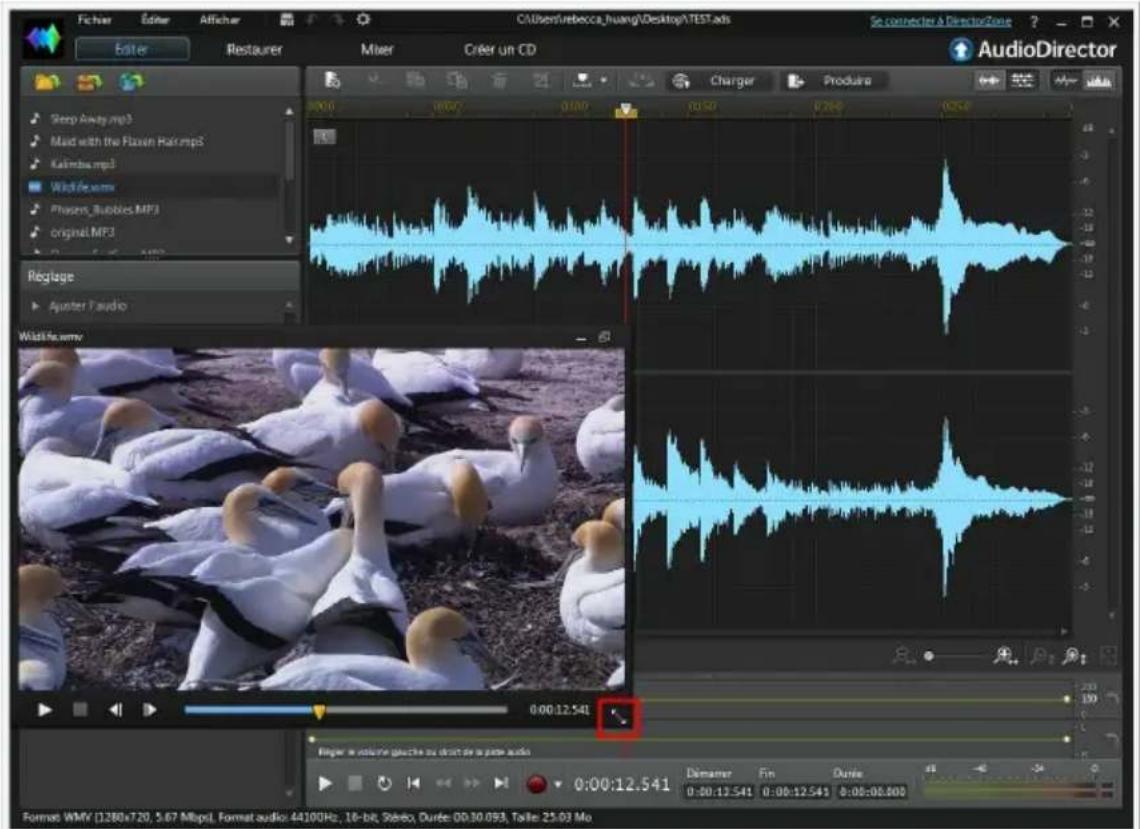
Task: Step forward one frame in video preview
Action: 150,710
